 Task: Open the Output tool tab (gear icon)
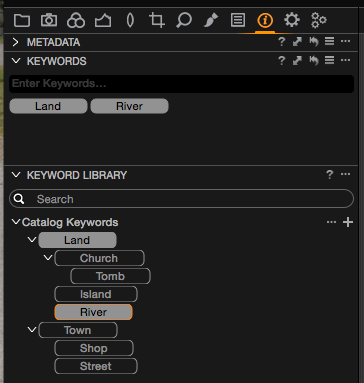pyautogui.click(x=292, y=20)
